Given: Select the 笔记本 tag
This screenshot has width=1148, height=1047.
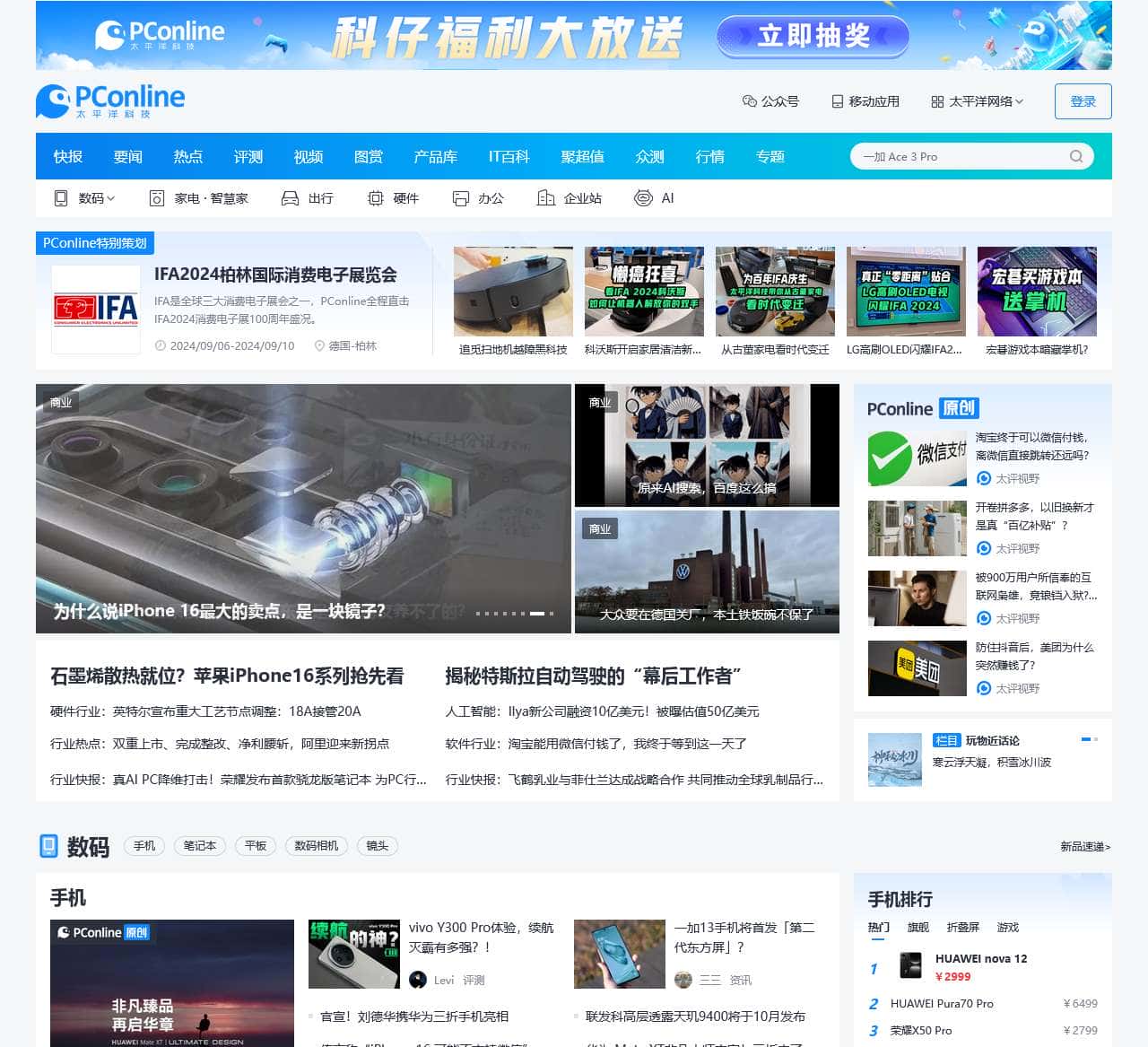Looking at the screenshot, I should click(x=200, y=846).
